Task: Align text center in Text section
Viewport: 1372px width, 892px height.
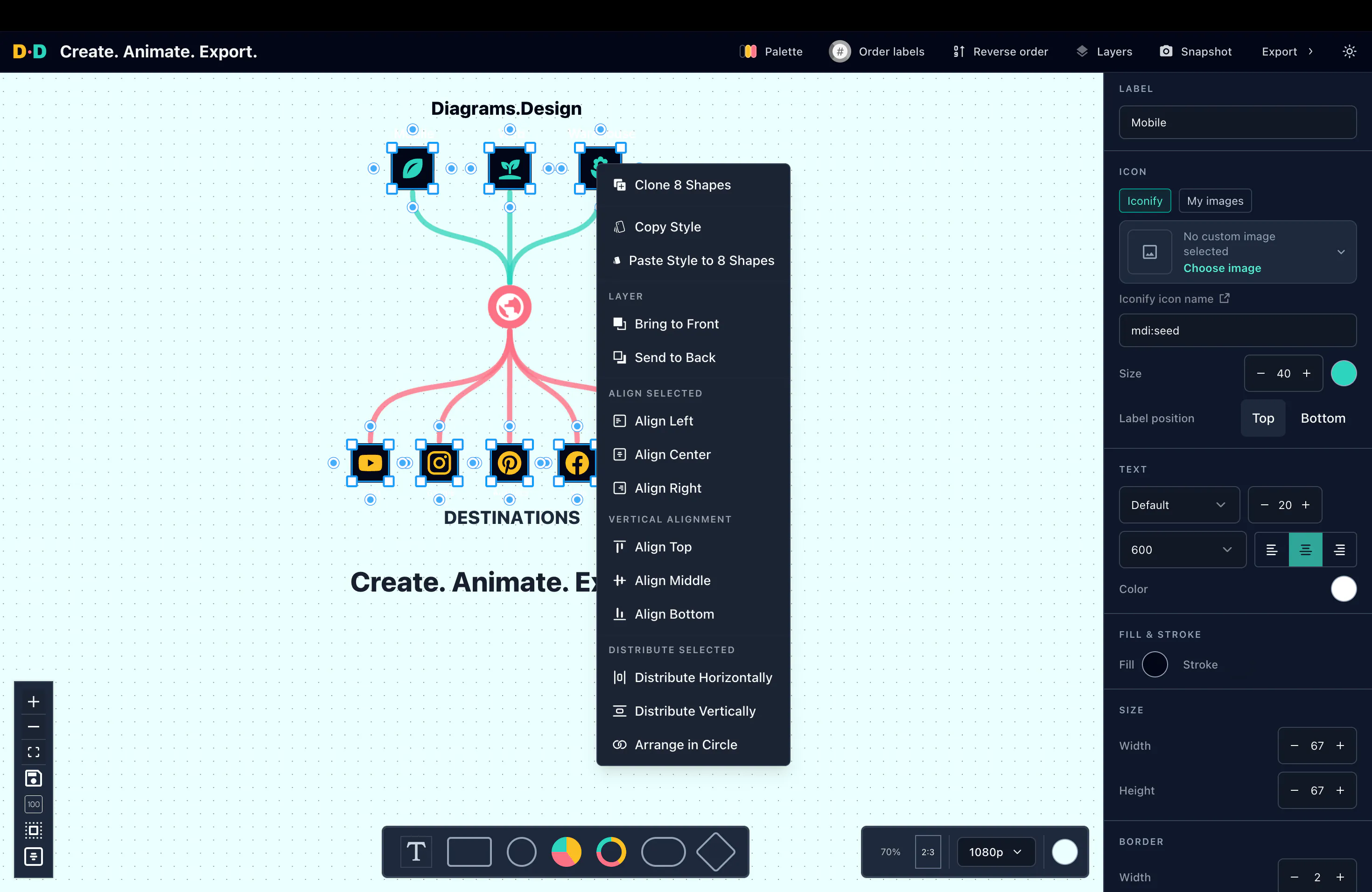Action: click(x=1305, y=550)
